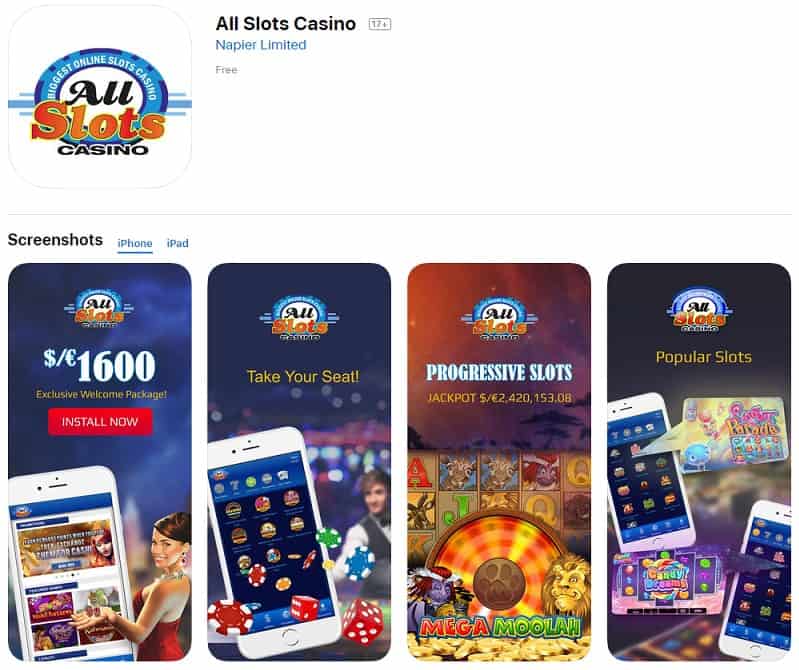Click the All Slots logo above Take Your Seat
The width and height of the screenshot is (799, 670).
[299, 319]
